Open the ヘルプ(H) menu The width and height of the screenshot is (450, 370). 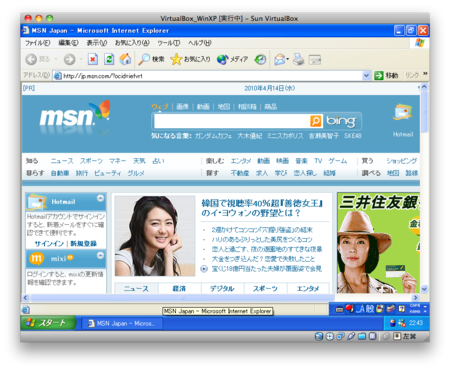click(x=200, y=43)
